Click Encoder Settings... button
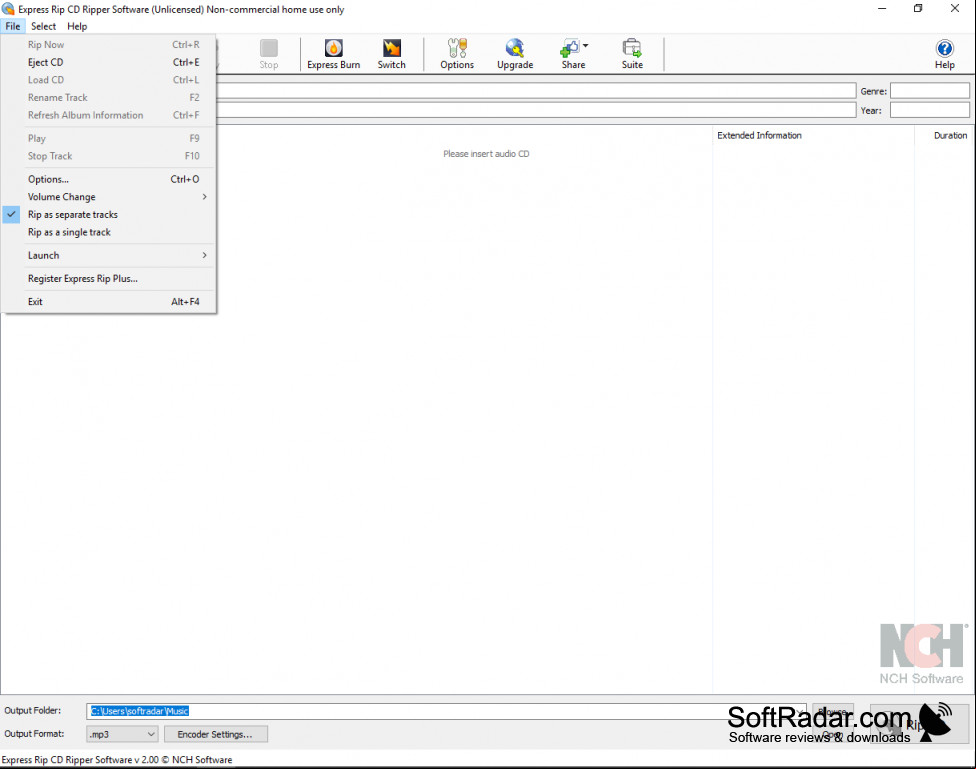976x769 pixels. tap(215, 734)
